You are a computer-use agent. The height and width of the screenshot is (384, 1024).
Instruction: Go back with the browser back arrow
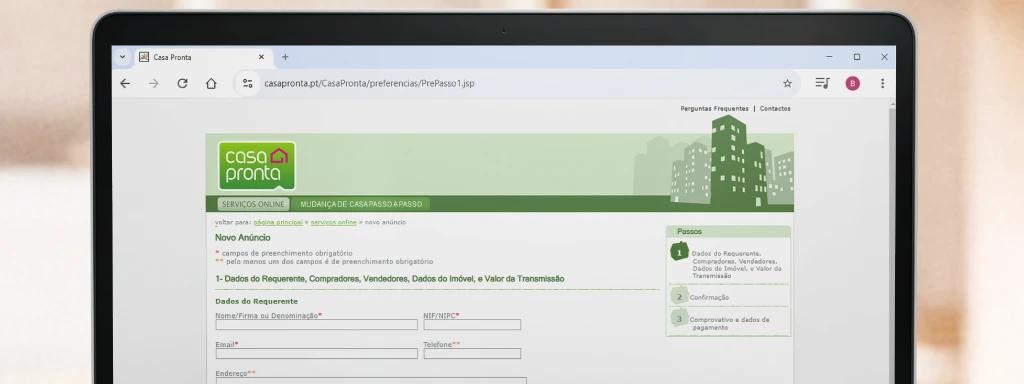tap(125, 83)
